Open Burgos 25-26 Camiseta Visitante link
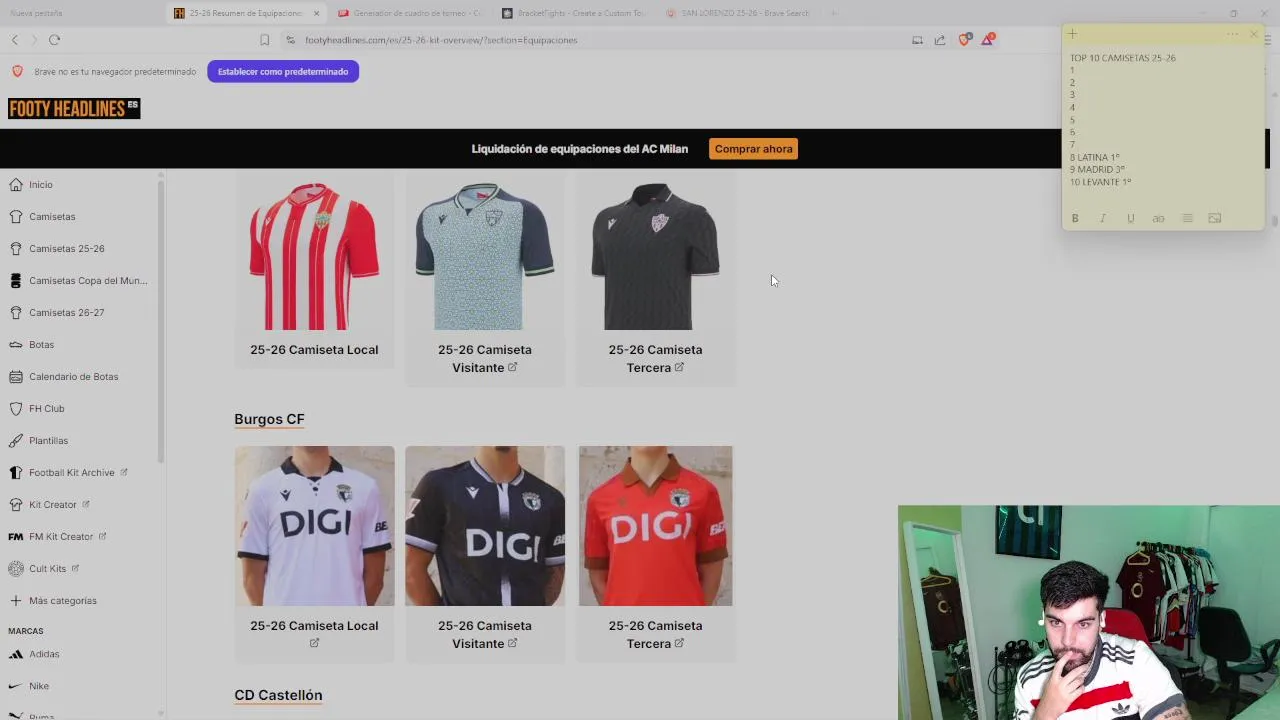This screenshot has width=1280, height=720. (484, 634)
